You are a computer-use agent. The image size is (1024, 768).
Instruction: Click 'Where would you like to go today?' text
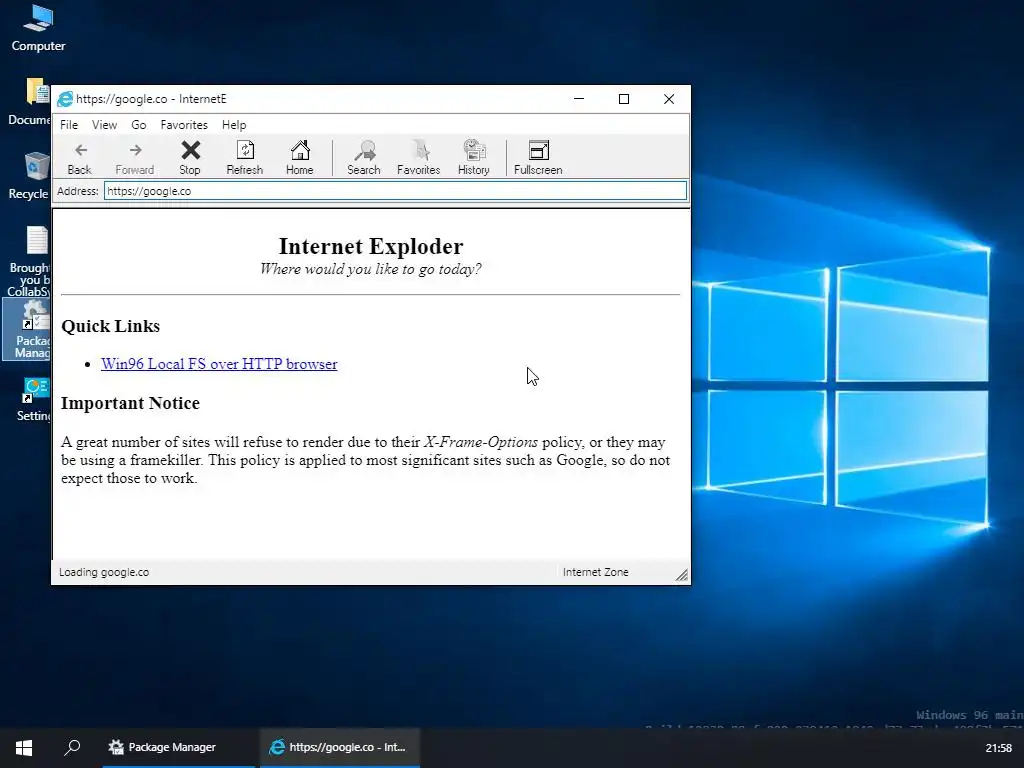point(371,269)
